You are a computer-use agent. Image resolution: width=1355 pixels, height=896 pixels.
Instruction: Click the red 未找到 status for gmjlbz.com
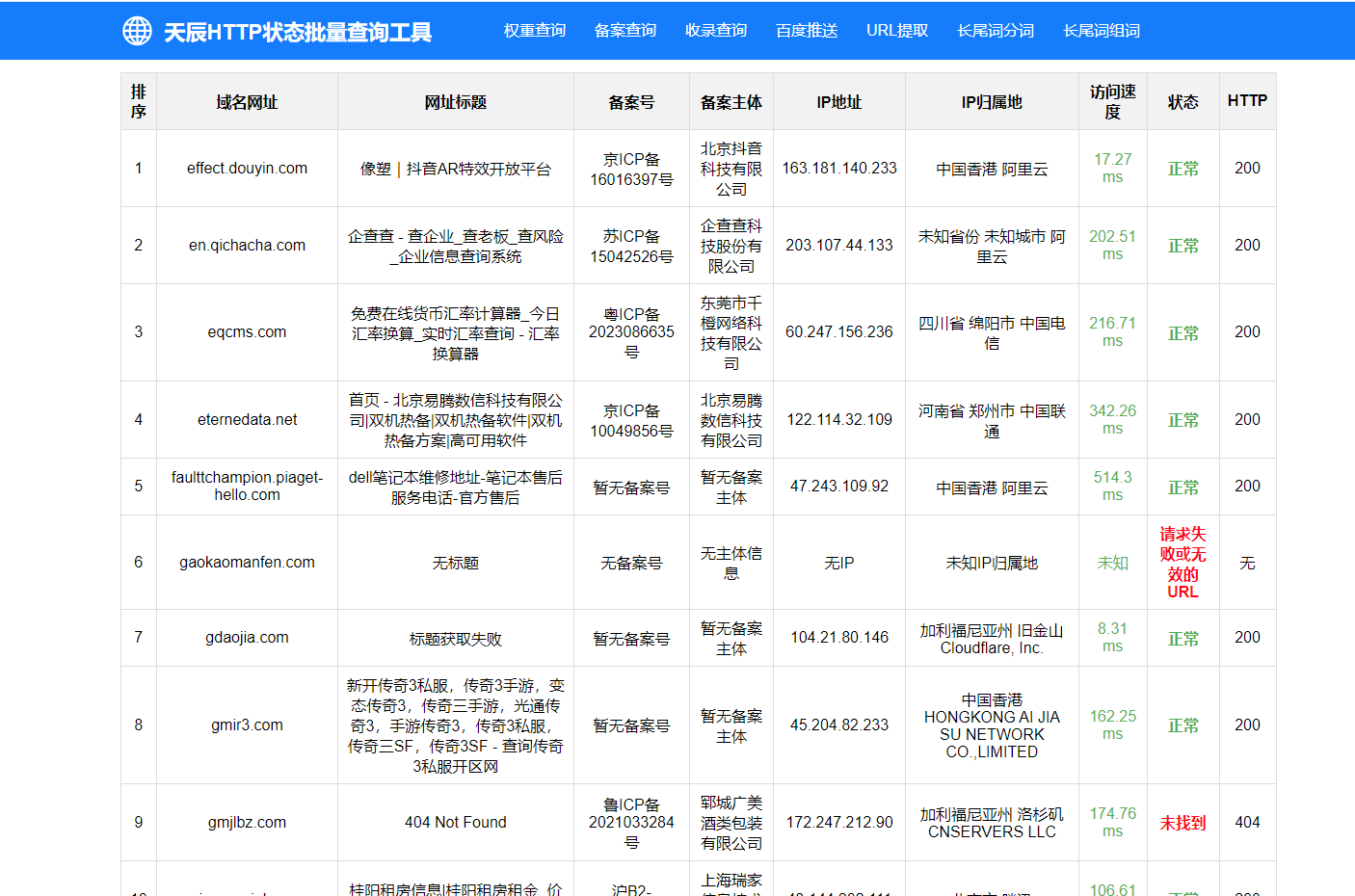[x=1183, y=823]
